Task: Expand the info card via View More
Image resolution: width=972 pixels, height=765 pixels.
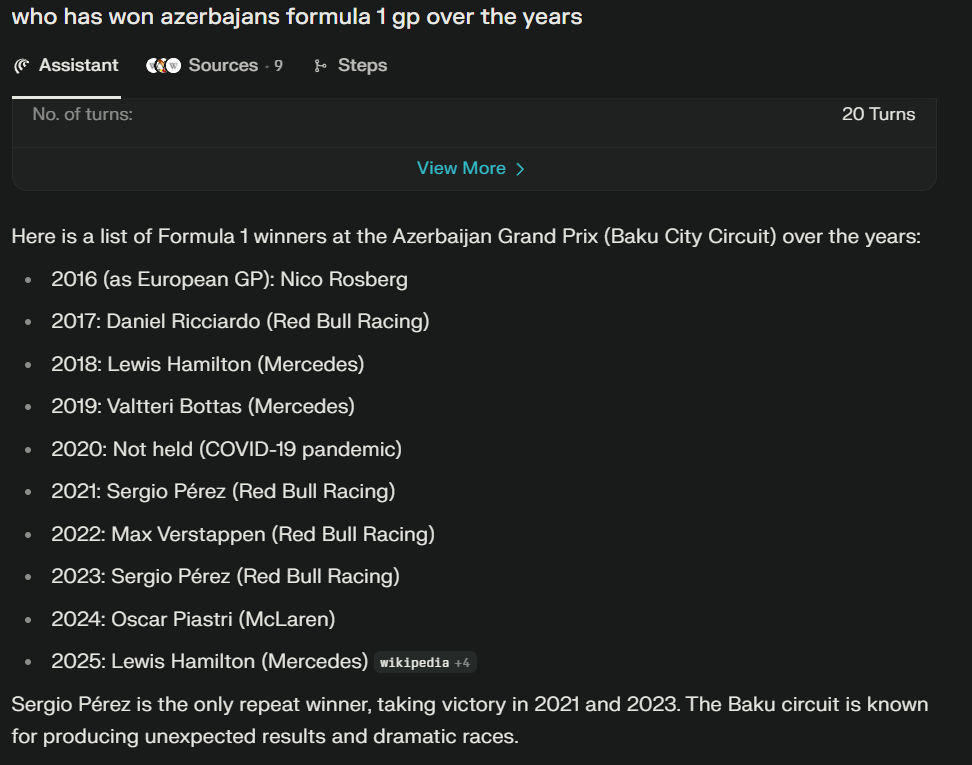Action: click(471, 168)
